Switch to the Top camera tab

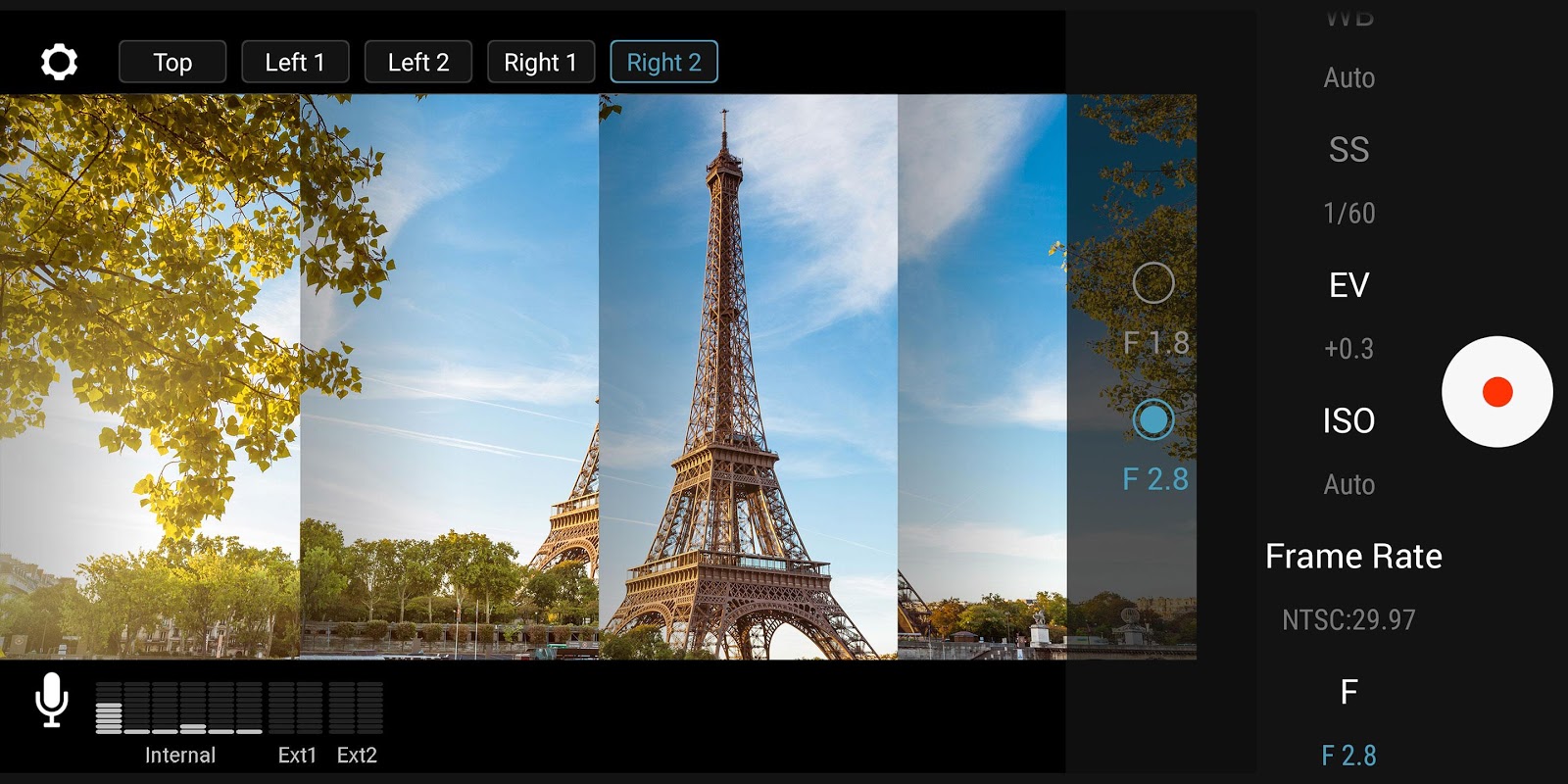(x=172, y=62)
